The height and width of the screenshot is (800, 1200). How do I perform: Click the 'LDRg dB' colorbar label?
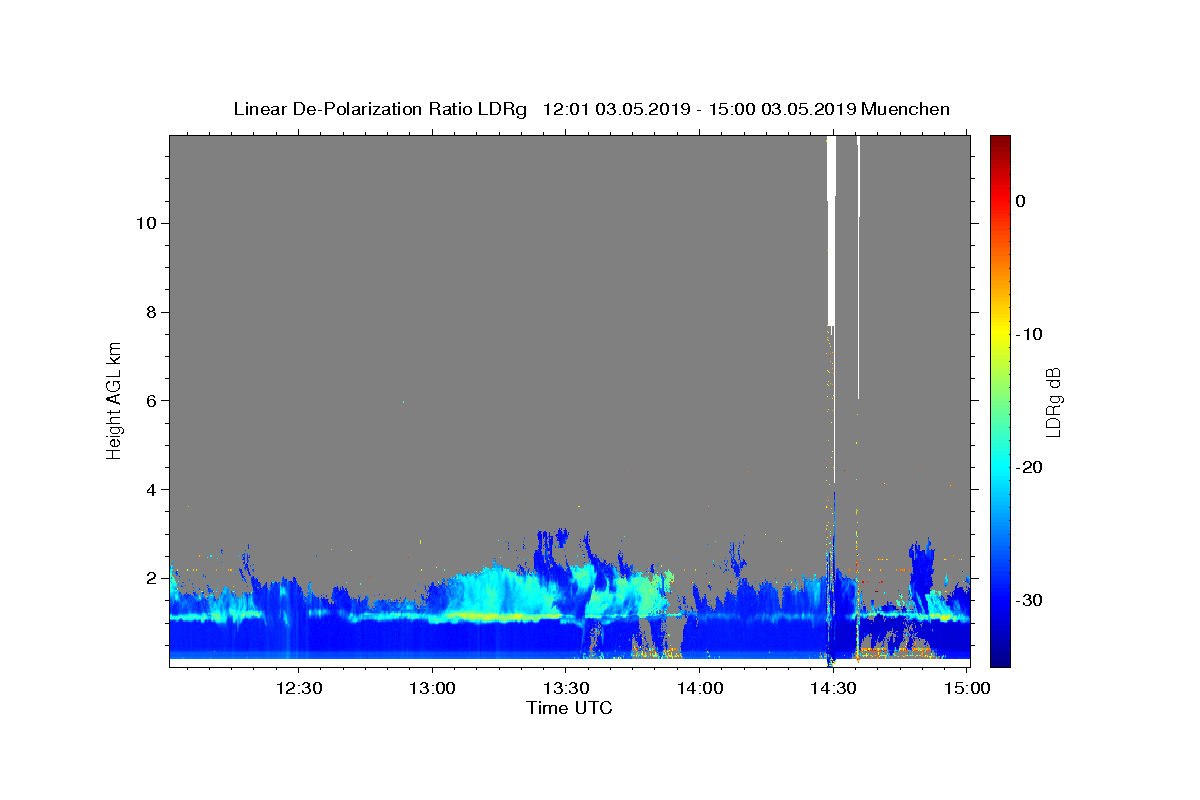point(1053,402)
